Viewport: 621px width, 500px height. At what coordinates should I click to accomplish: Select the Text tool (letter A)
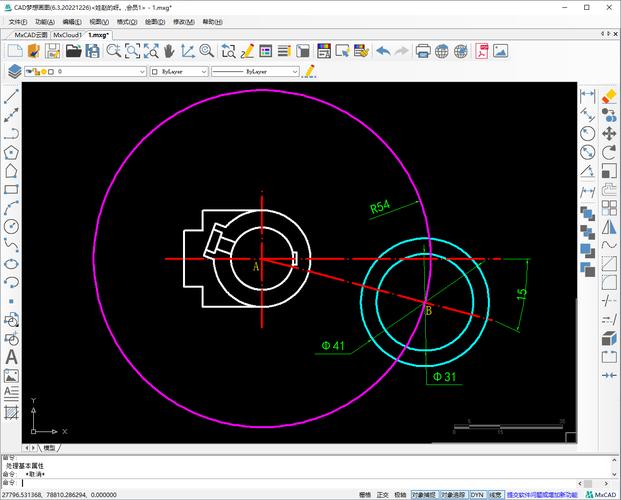point(12,357)
